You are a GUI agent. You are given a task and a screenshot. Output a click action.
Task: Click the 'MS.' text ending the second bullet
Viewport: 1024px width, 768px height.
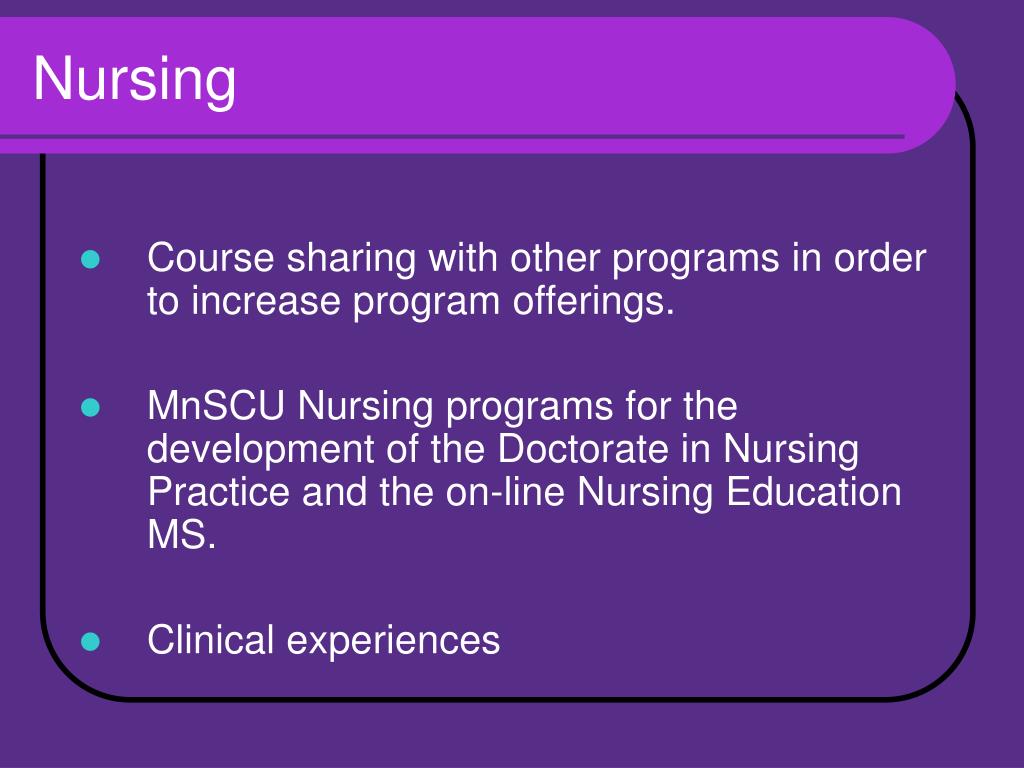(x=182, y=534)
